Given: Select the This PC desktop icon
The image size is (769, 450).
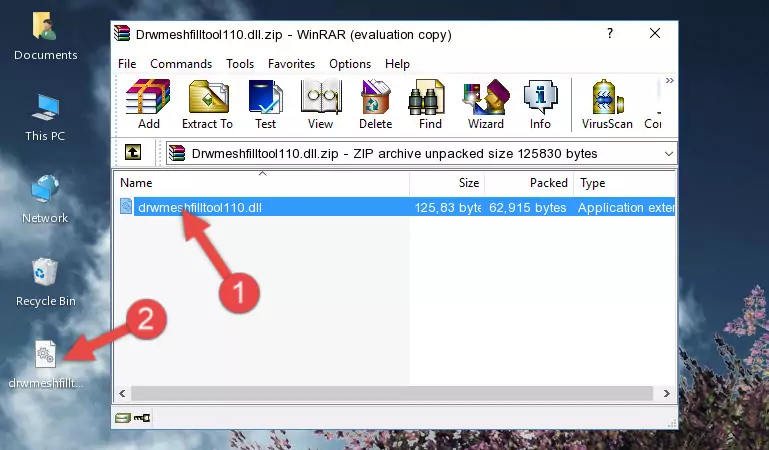Looking at the screenshot, I should (45, 118).
